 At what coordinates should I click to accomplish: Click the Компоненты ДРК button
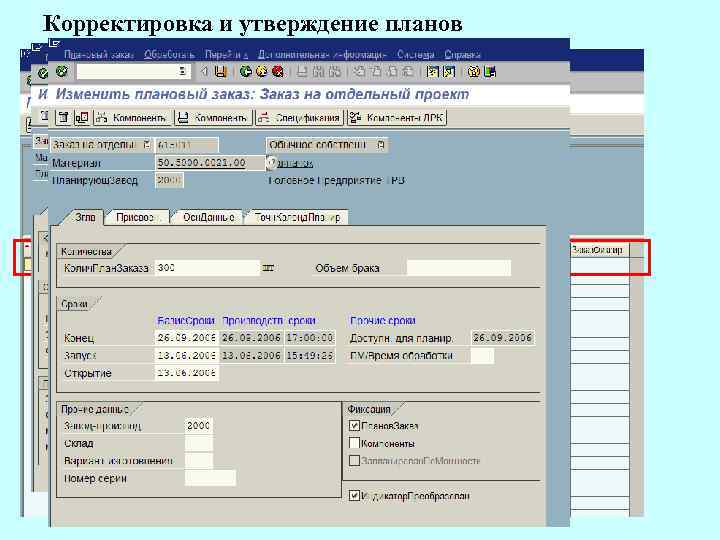coord(397,118)
